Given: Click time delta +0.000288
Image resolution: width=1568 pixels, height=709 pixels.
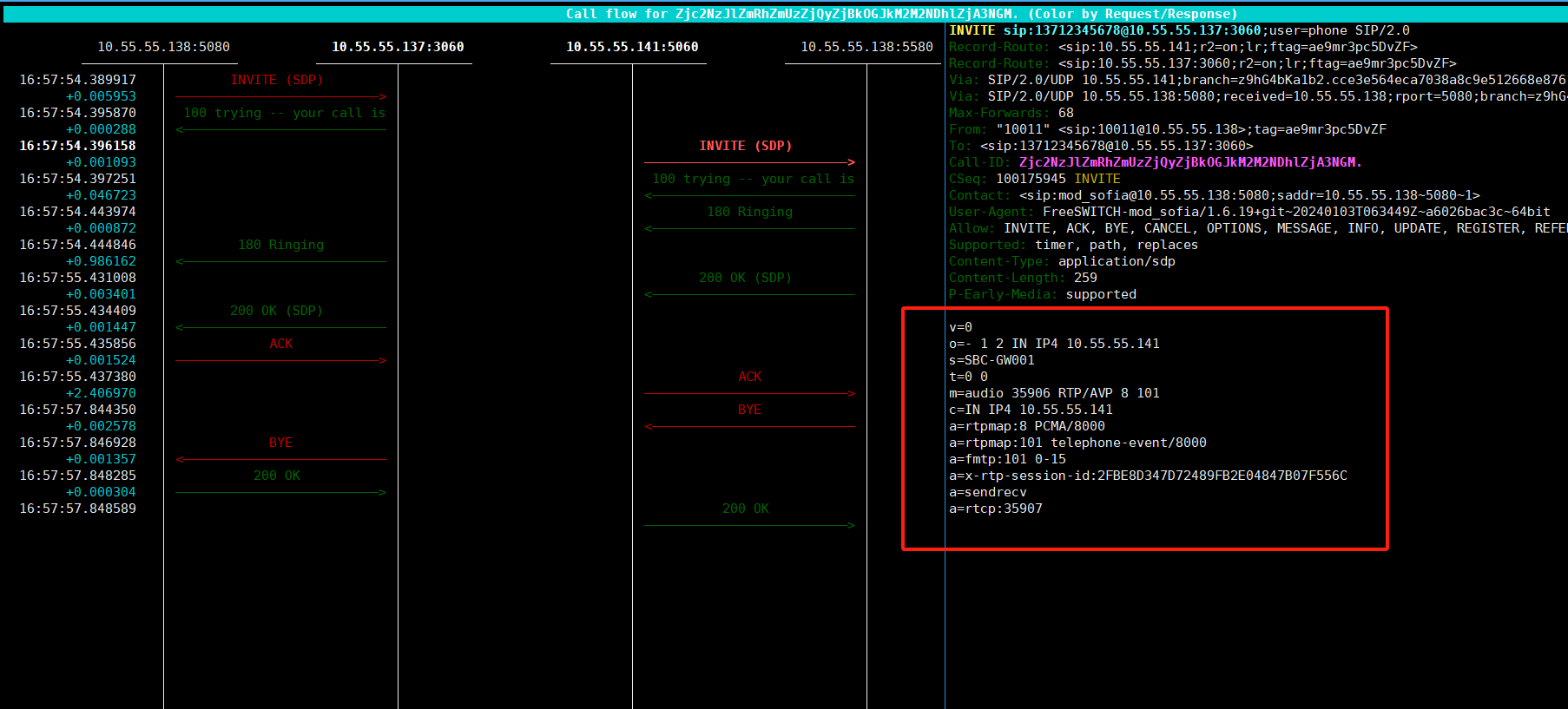Looking at the screenshot, I should [x=101, y=129].
